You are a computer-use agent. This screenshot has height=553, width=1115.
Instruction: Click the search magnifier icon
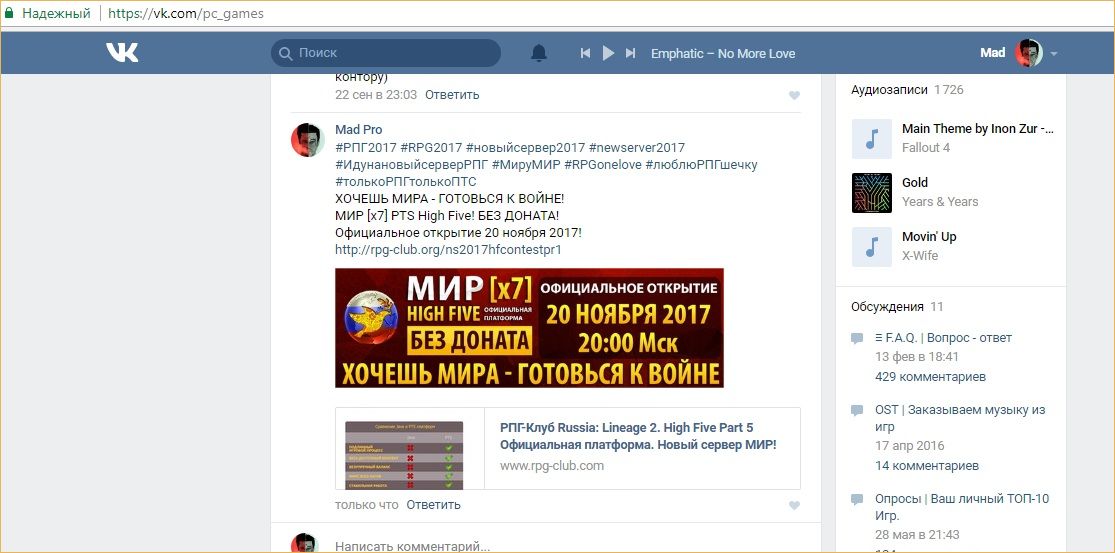click(x=285, y=54)
